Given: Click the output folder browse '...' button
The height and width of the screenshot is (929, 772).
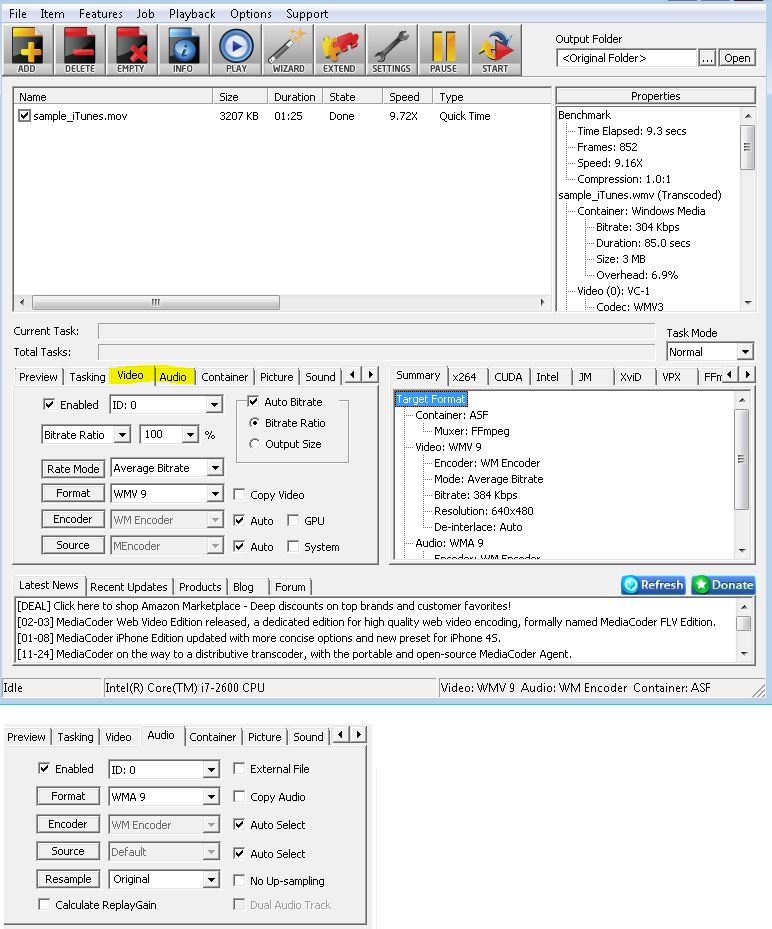Looking at the screenshot, I should point(707,58).
